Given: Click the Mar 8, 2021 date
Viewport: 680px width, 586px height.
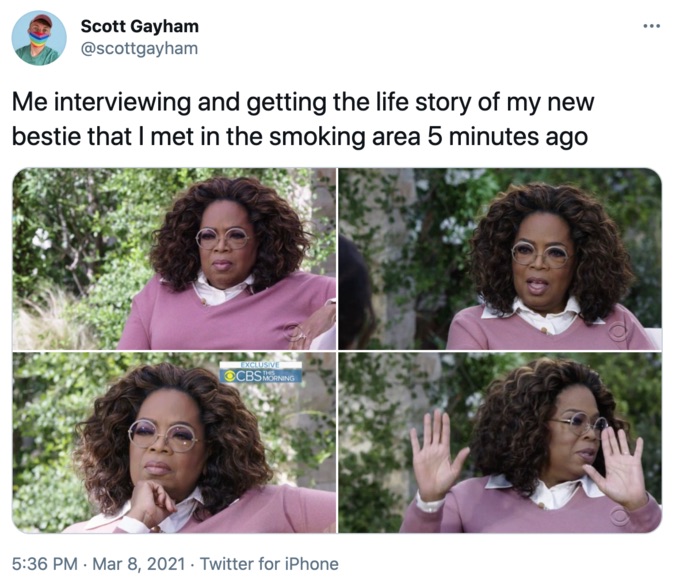Looking at the screenshot, I should [x=139, y=564].
